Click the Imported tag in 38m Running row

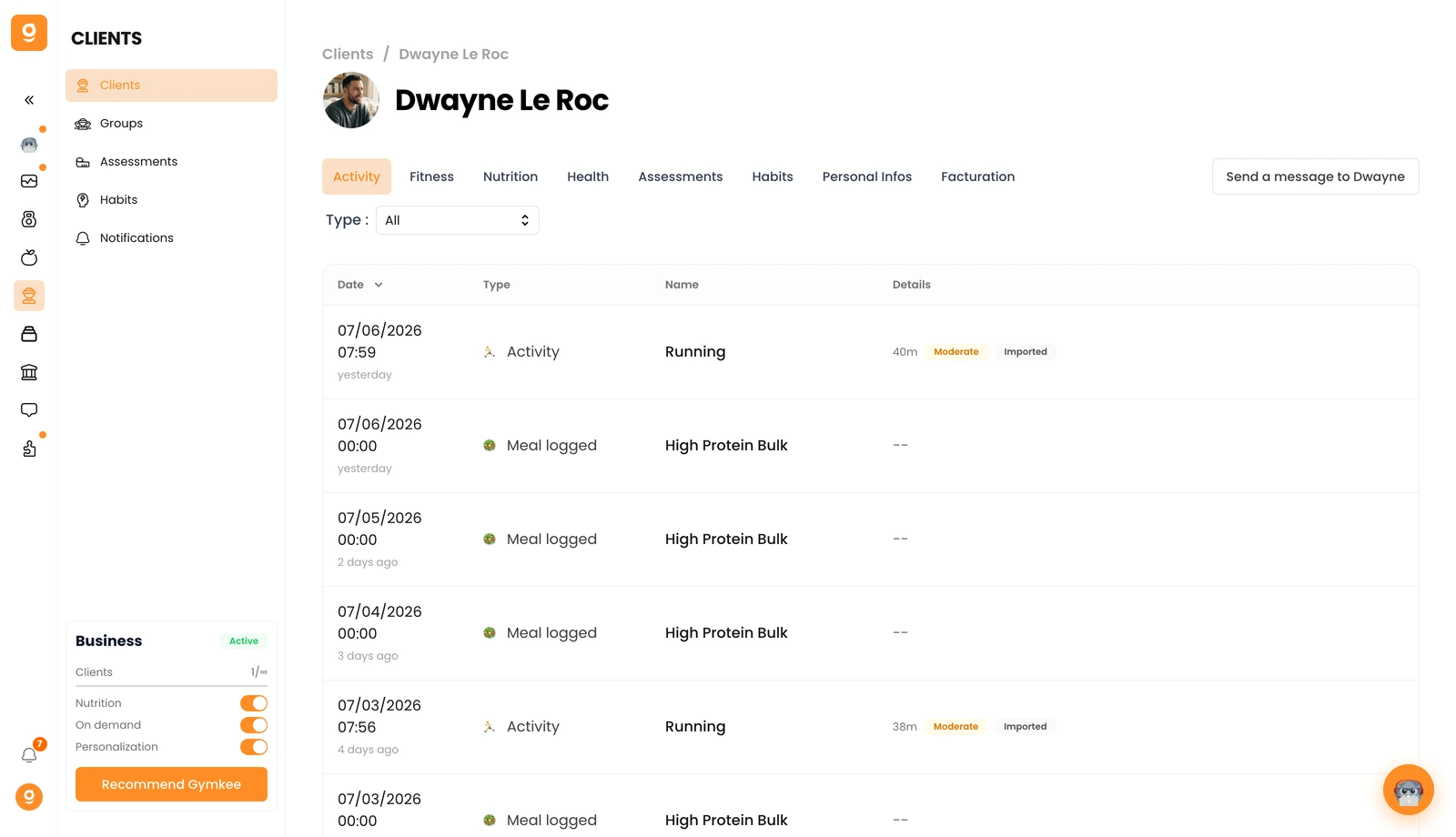(1026, 727)
